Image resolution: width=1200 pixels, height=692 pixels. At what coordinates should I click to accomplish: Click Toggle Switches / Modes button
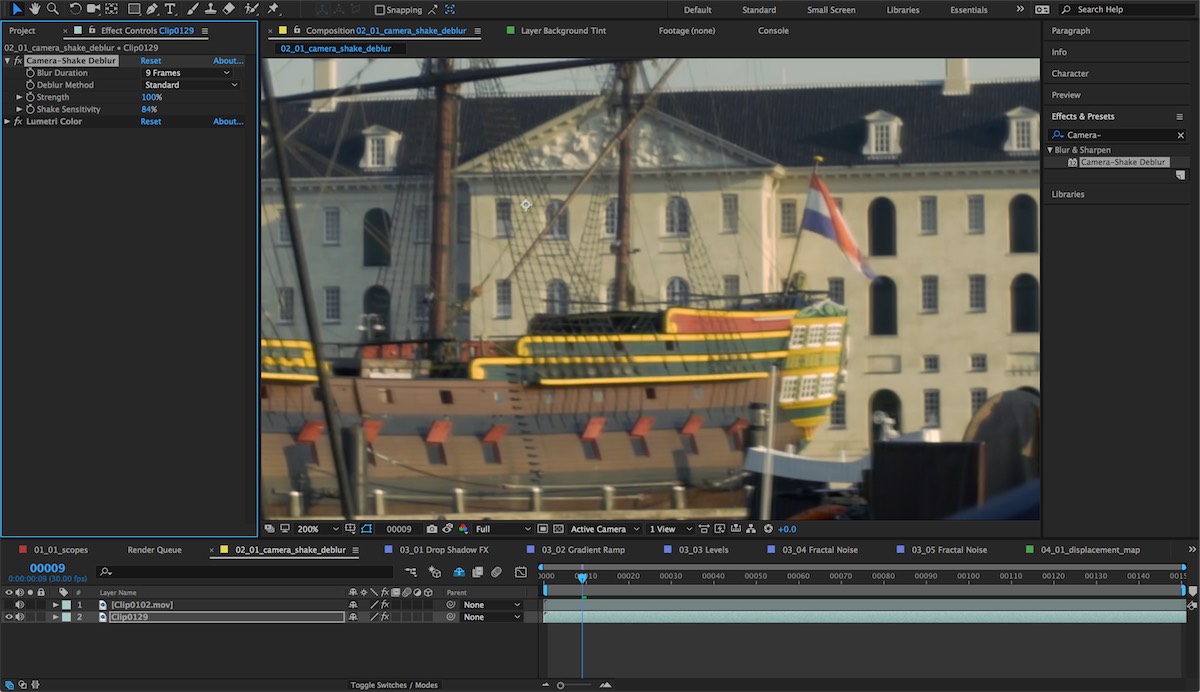[393, 685]
